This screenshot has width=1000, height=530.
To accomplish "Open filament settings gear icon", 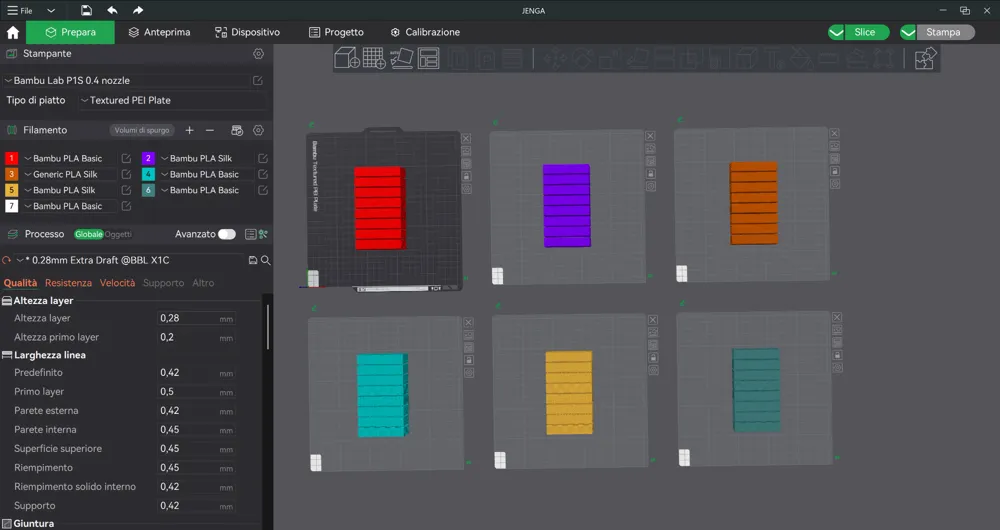I will [258, 130].
